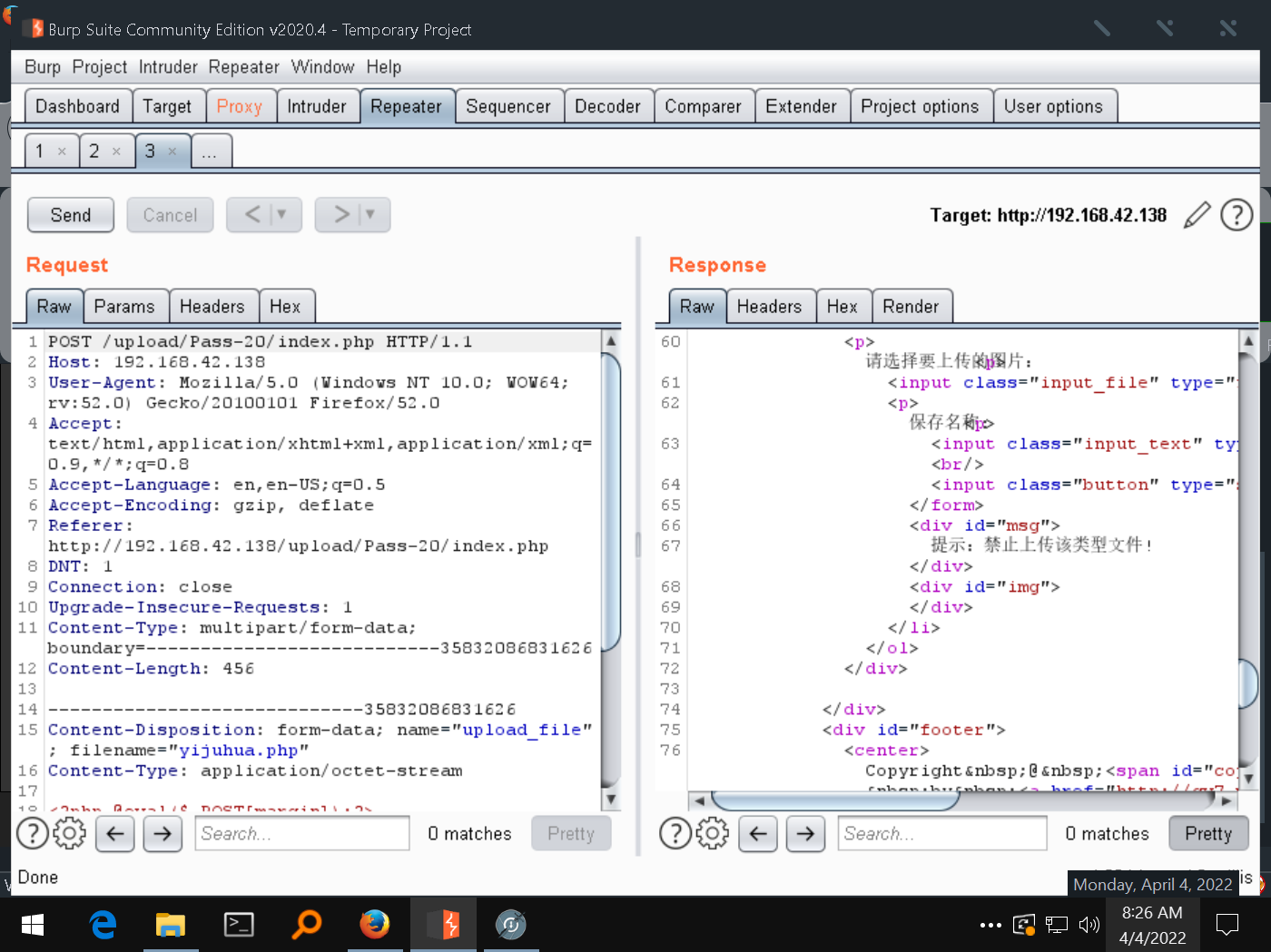Switch to Dashboard tab

(x=77, y=106)
